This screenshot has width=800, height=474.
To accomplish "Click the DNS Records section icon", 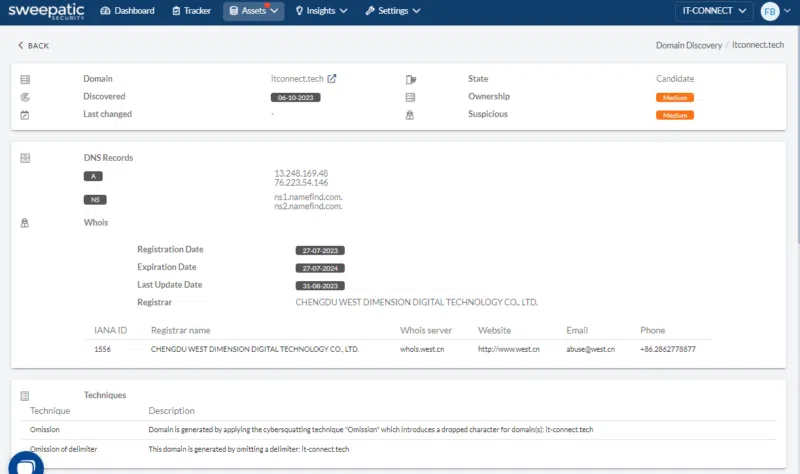I will 25,158.
